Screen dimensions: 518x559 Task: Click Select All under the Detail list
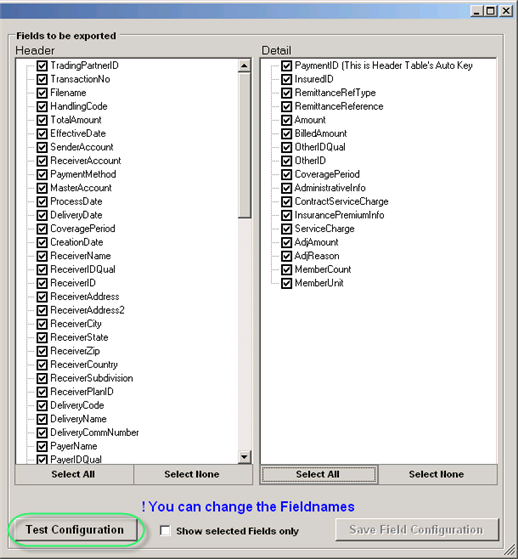[318, 474]
